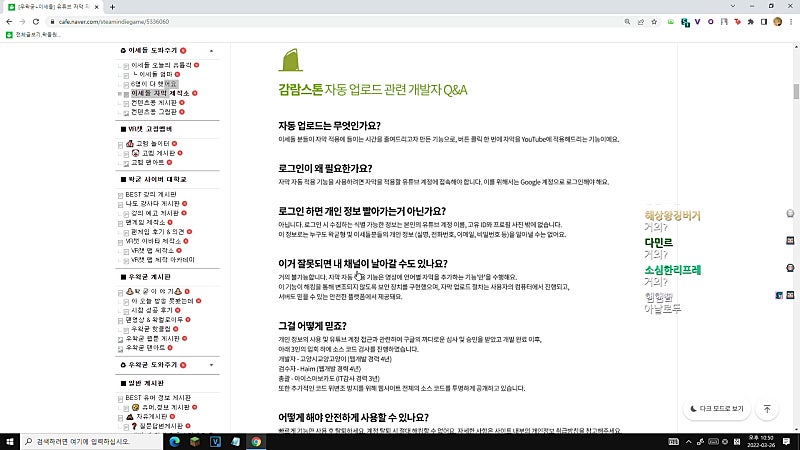Click the Windows Start button

click(x=10, y=441)
